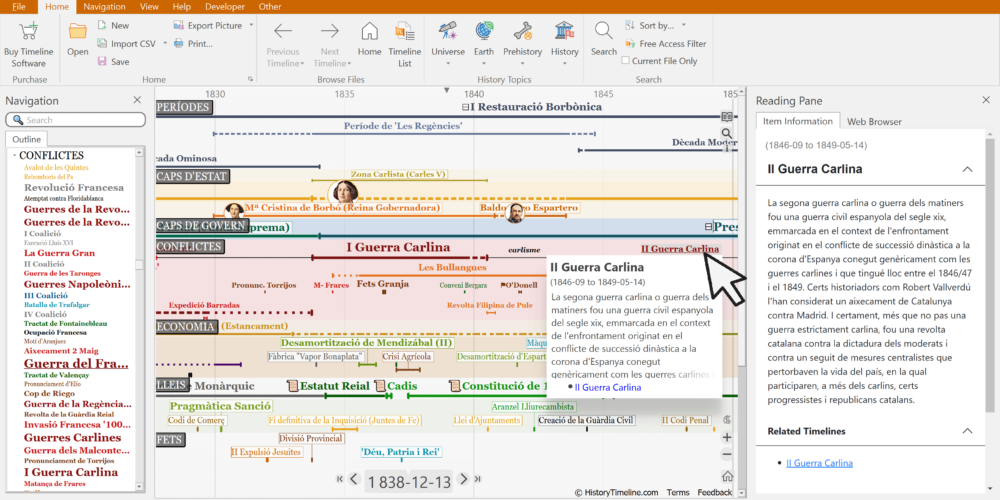Open II Guerra Carlina under Related Timelines
Image resolution: width=1000 pixels, height=500 pixels.
[820, 464]
